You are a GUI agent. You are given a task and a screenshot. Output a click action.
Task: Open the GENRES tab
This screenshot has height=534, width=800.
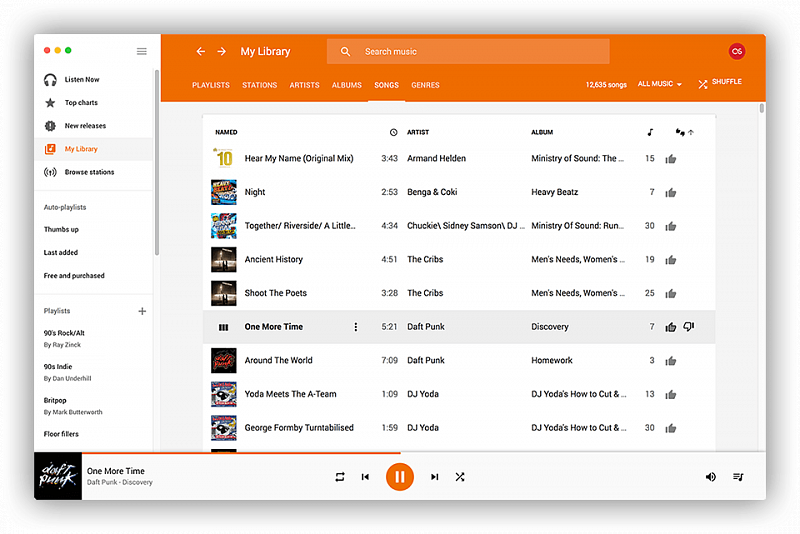(x=425, y=85)
